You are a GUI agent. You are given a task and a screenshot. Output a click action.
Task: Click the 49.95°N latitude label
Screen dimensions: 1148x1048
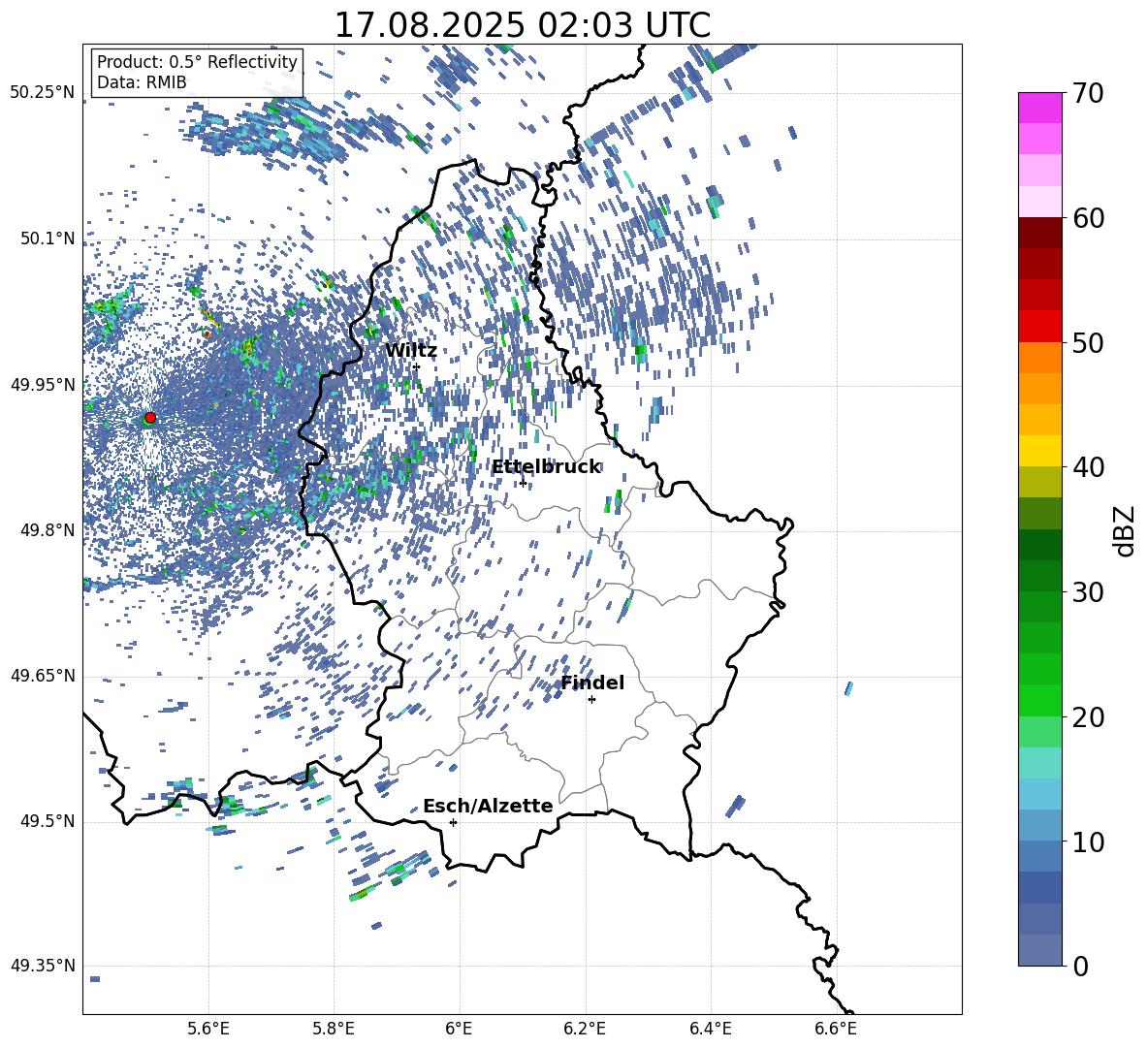pyautogui.click(x=43, y=384)
